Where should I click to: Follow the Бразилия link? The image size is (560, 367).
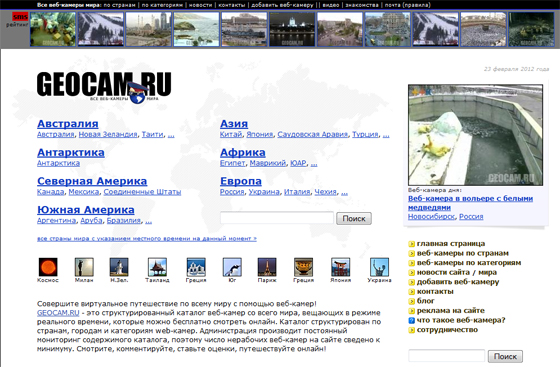124,220
